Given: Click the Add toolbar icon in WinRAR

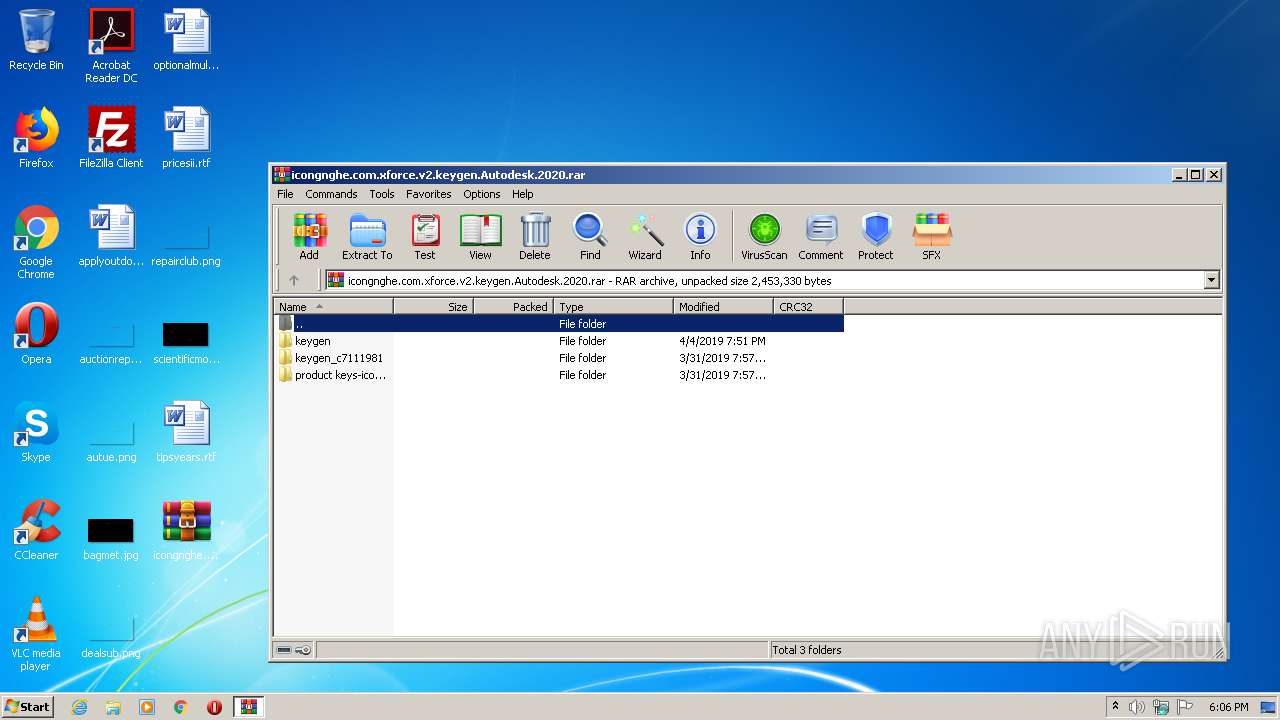Looking at the screenshot, I should [x=309, y=237].
